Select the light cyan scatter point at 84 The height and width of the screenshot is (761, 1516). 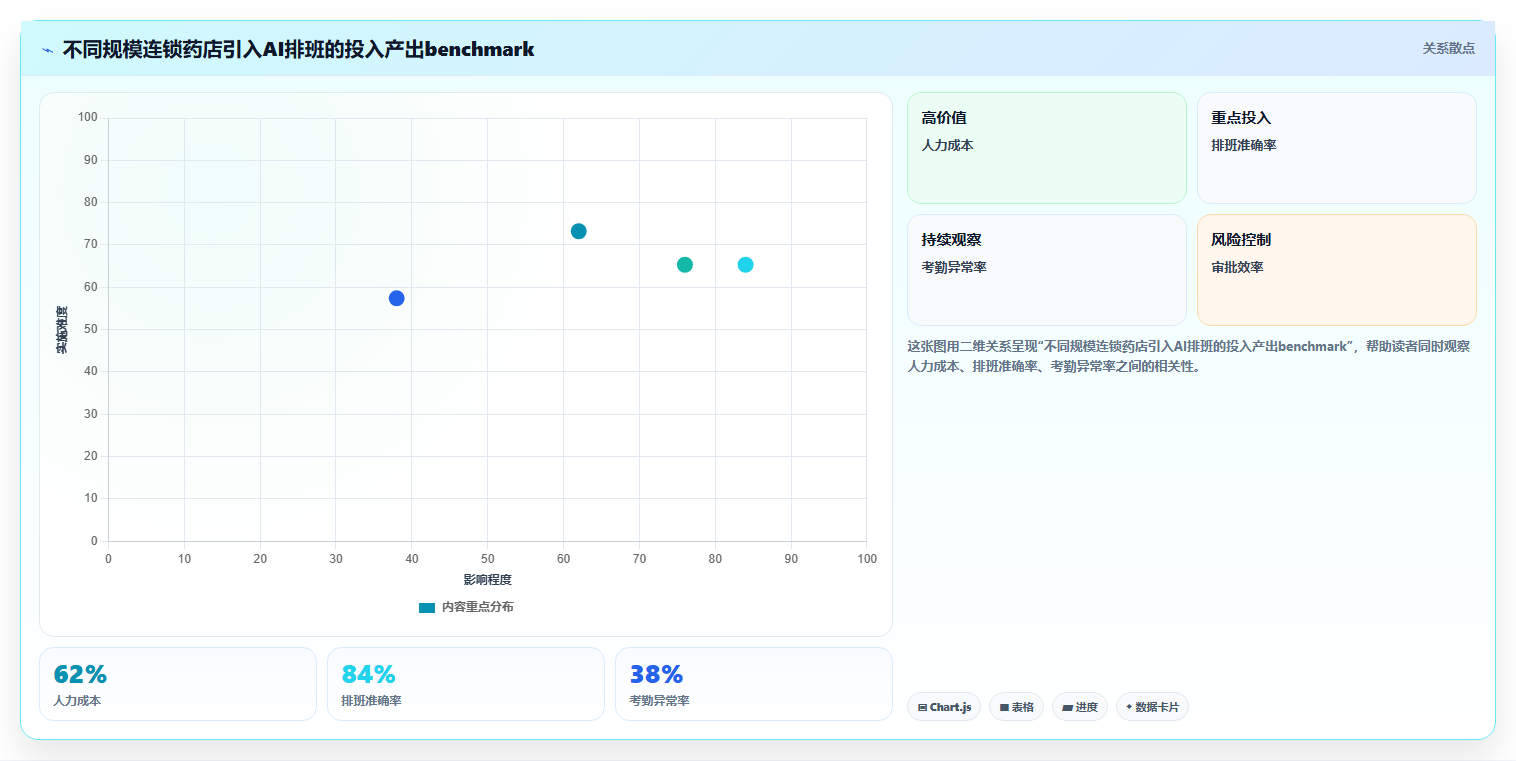746,265
